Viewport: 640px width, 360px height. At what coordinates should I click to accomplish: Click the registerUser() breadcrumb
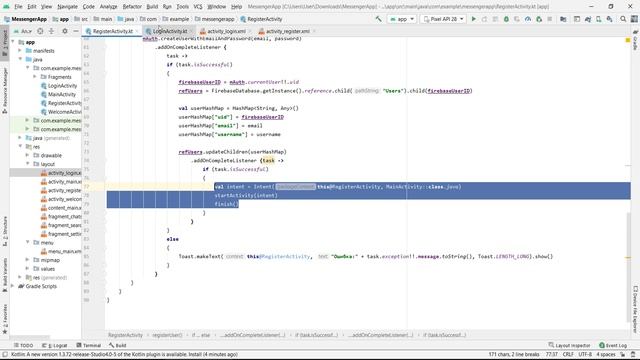[x=167, y=335]
